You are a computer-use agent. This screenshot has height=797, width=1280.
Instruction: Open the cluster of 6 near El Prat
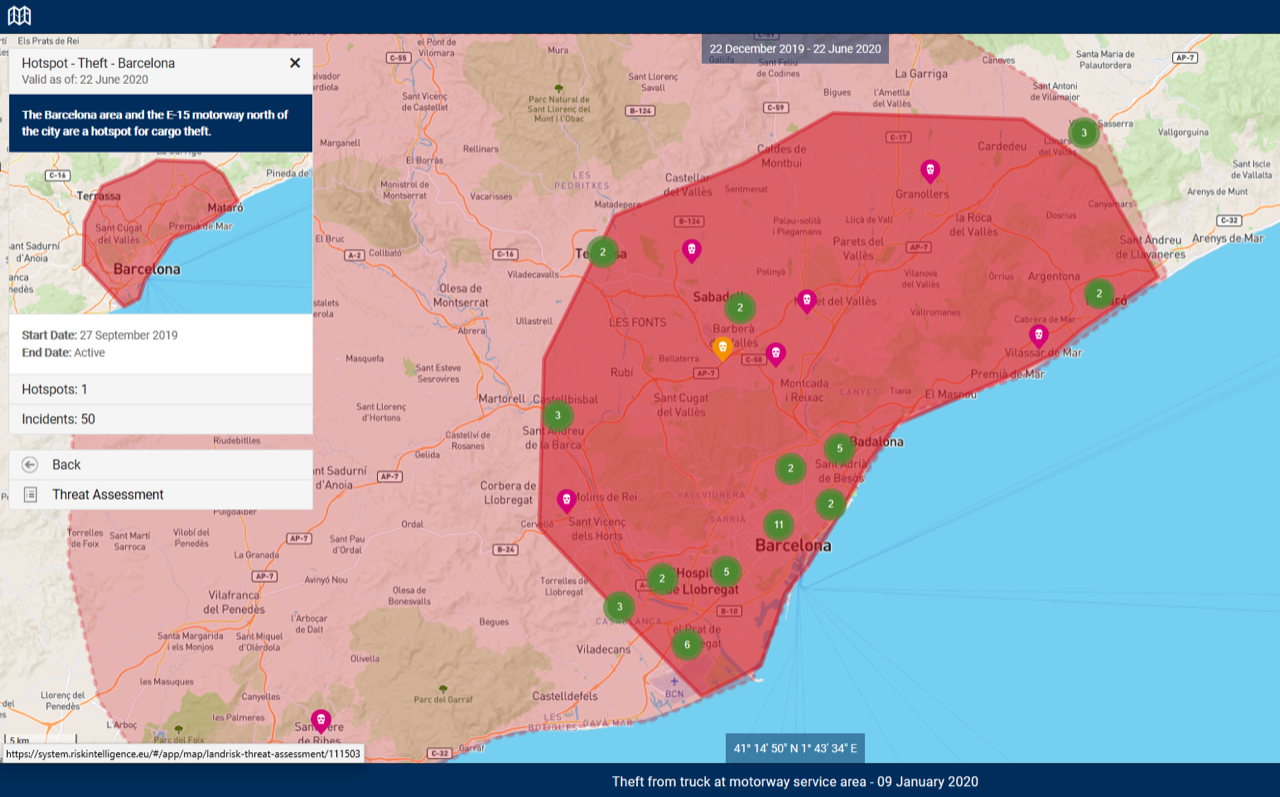click(x=687, y=645)
